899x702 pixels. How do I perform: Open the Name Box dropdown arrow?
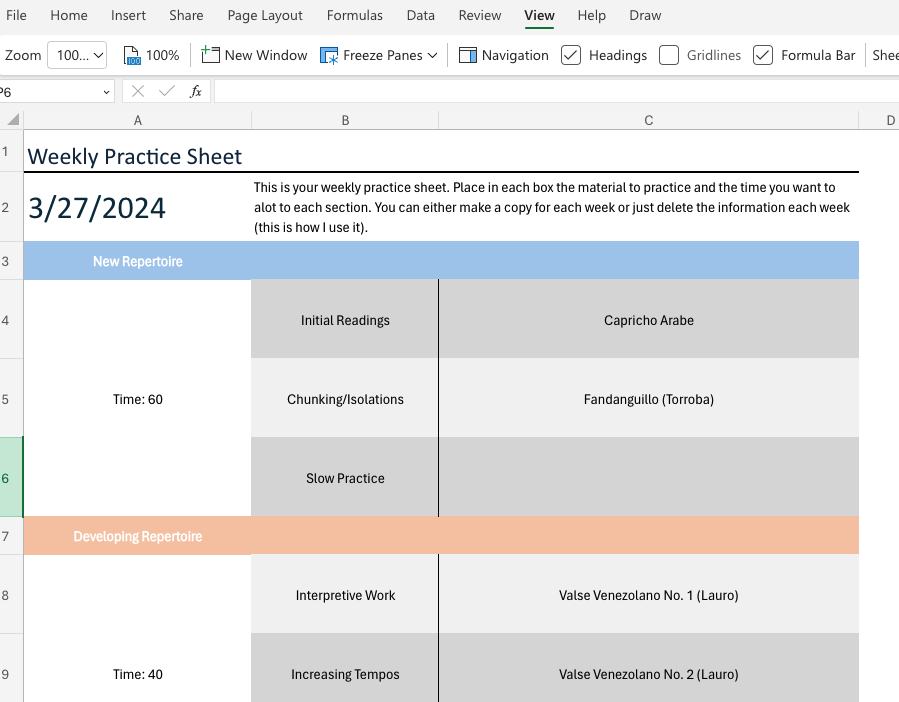(106, 92)
